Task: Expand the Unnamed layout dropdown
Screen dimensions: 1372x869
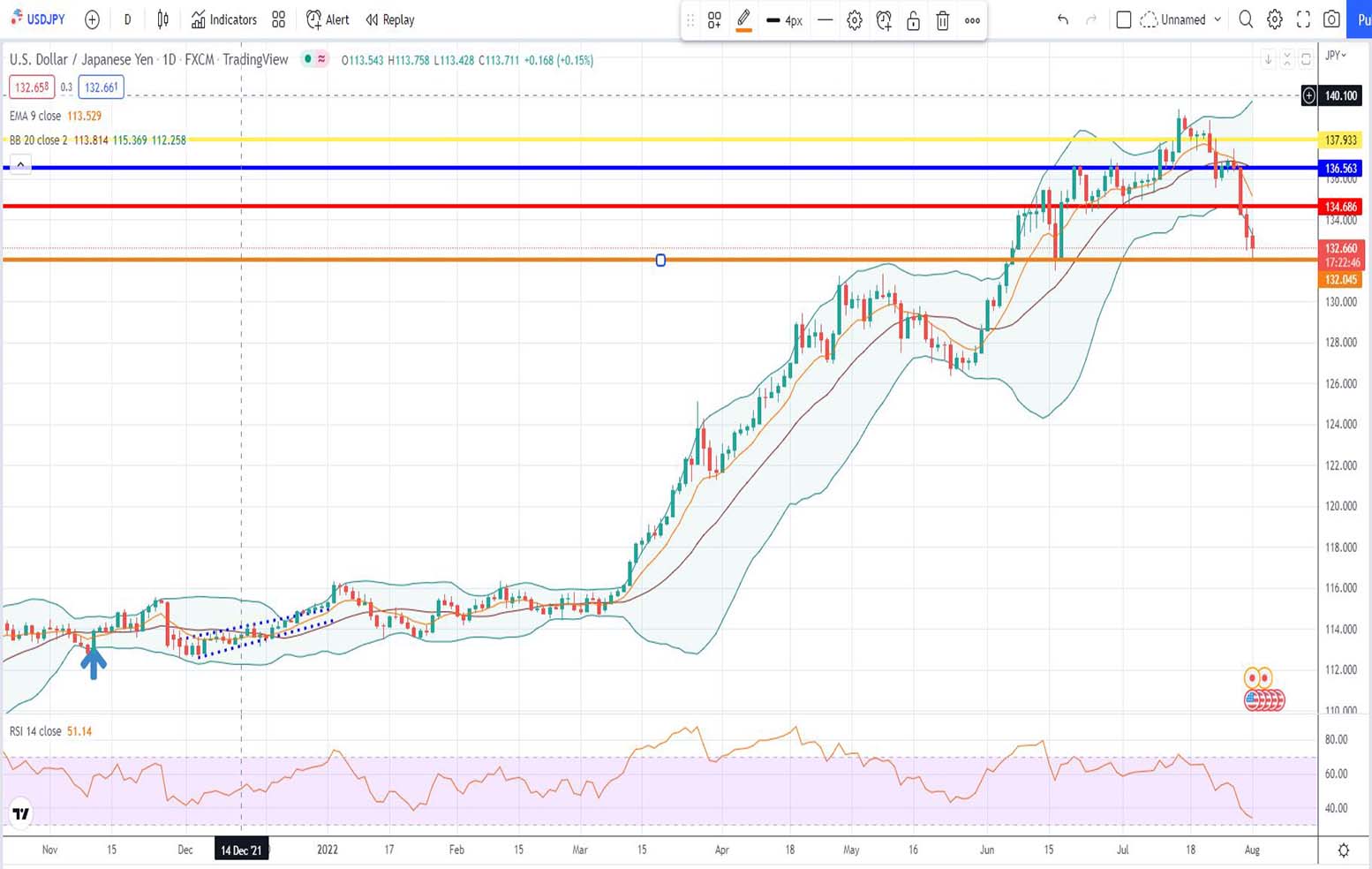Action: pos(1218,19)
